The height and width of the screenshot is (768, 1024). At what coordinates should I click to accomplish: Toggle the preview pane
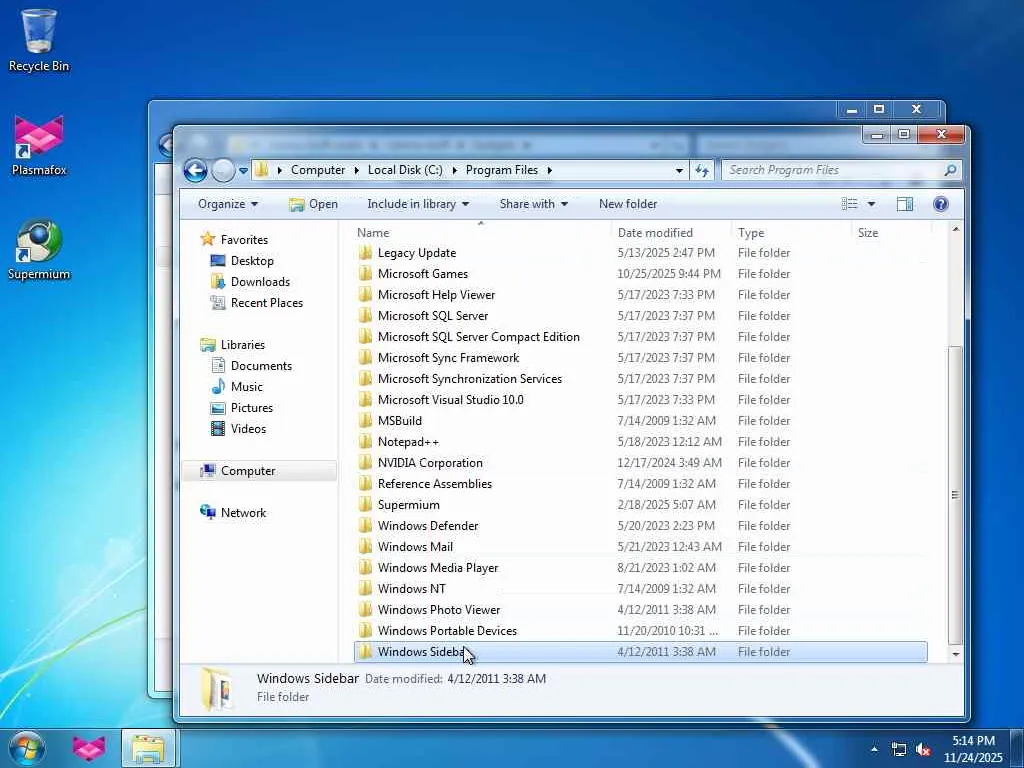pyautogui.click(x=904, y=204)
